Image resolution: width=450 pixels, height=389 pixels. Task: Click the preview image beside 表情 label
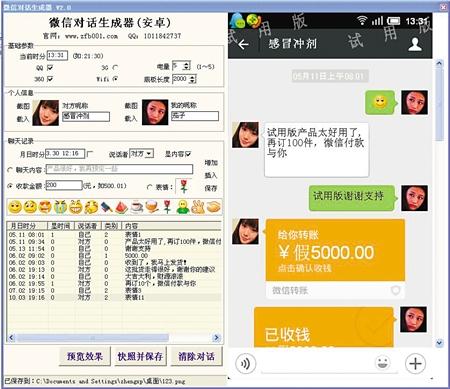point(184,186)
